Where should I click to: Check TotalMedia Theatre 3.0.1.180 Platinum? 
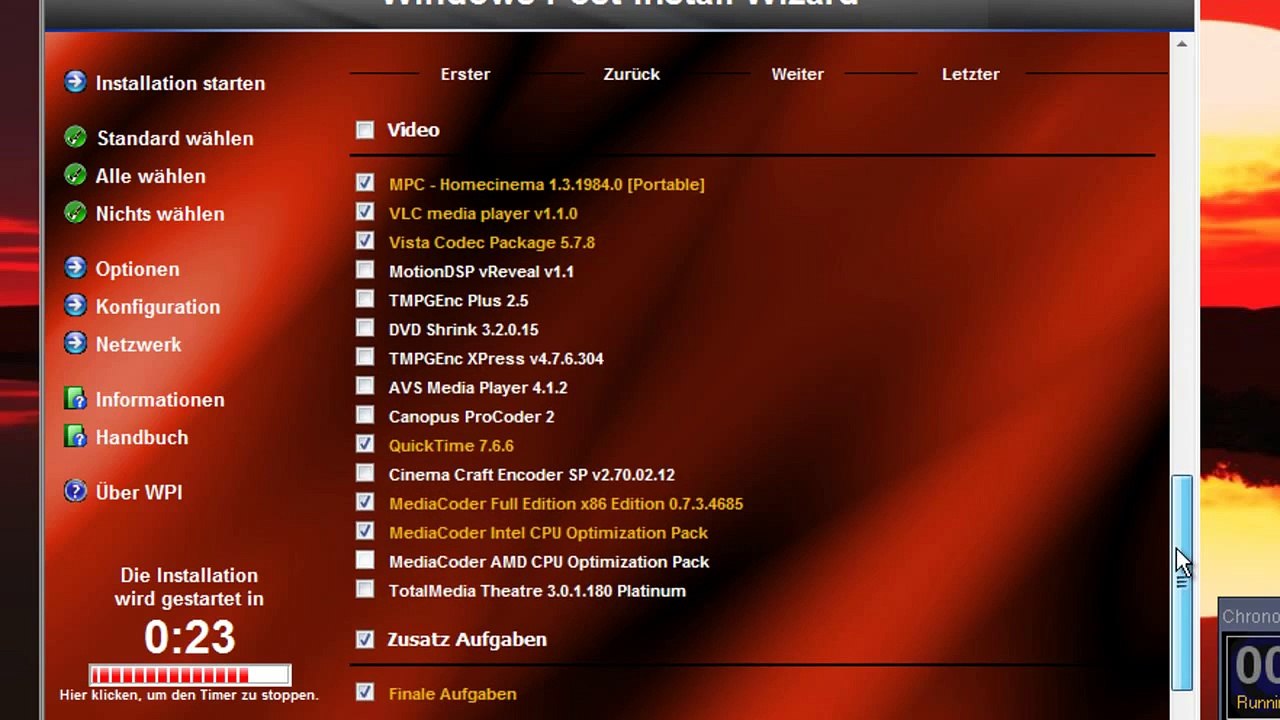[x=365, y=589]
